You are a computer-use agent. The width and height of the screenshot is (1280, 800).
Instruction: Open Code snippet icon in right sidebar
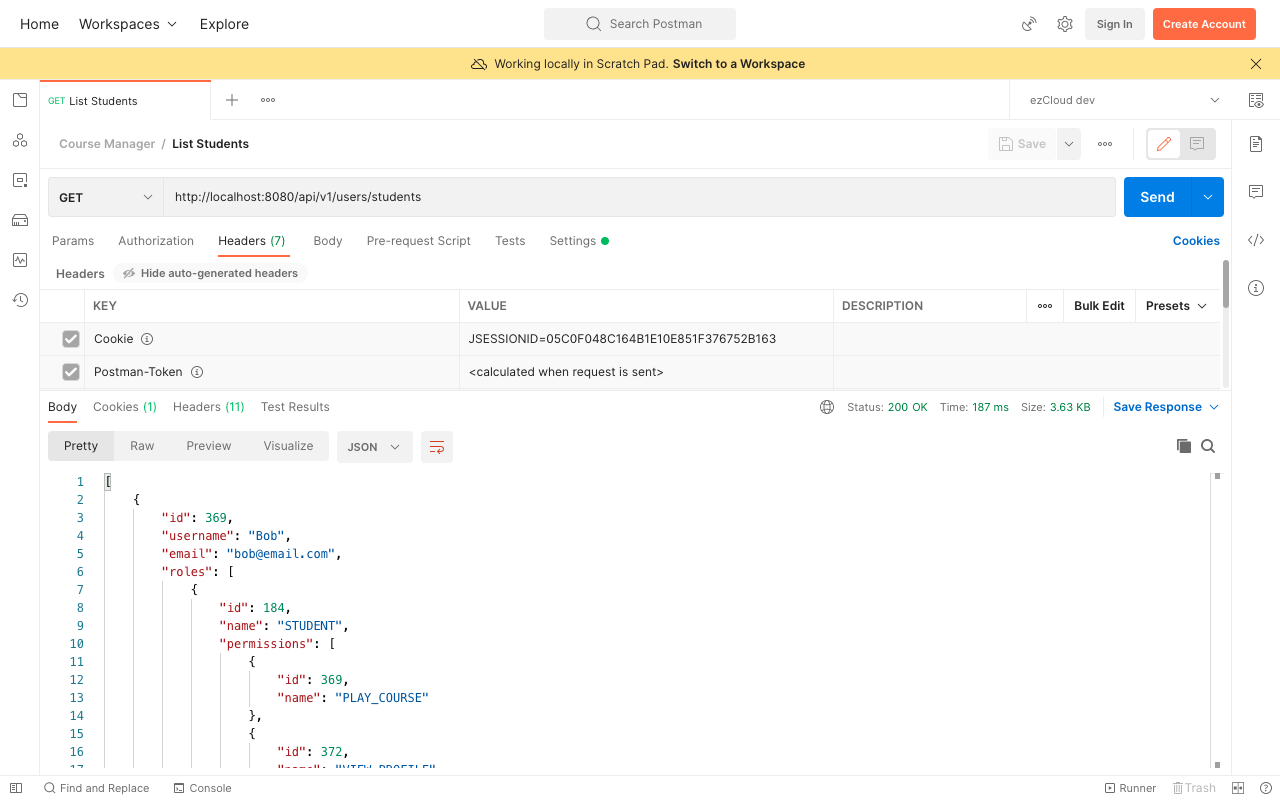(1256, 240)
